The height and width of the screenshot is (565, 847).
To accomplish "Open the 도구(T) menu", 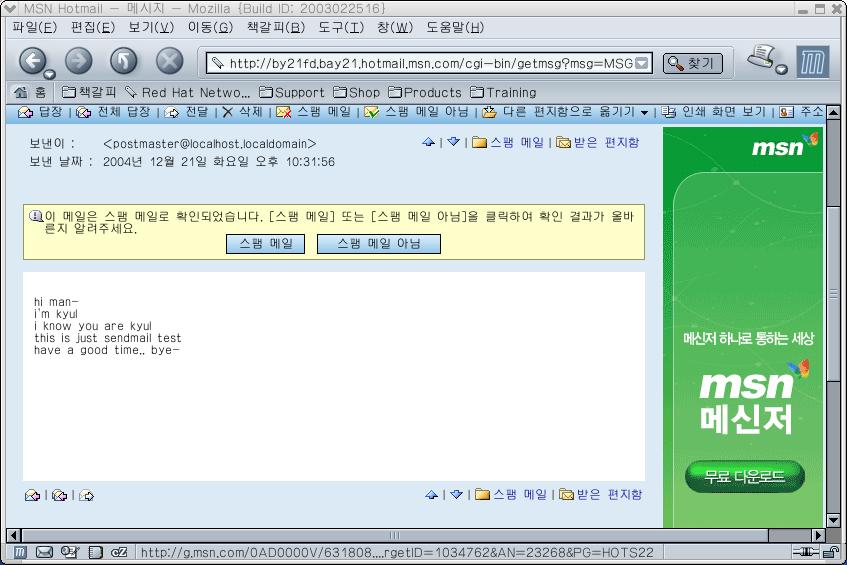I will click(x=341, y=28).
